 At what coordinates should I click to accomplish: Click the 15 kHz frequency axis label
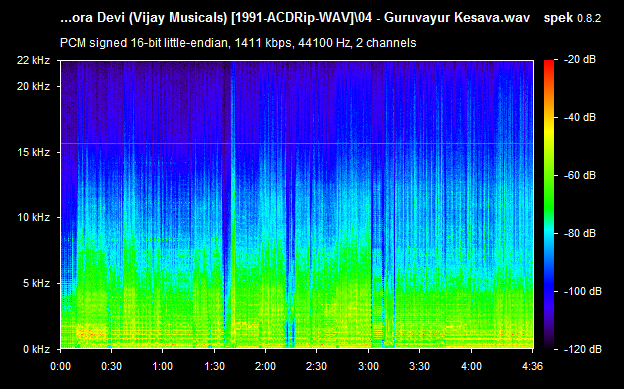(x=33, y=152)
